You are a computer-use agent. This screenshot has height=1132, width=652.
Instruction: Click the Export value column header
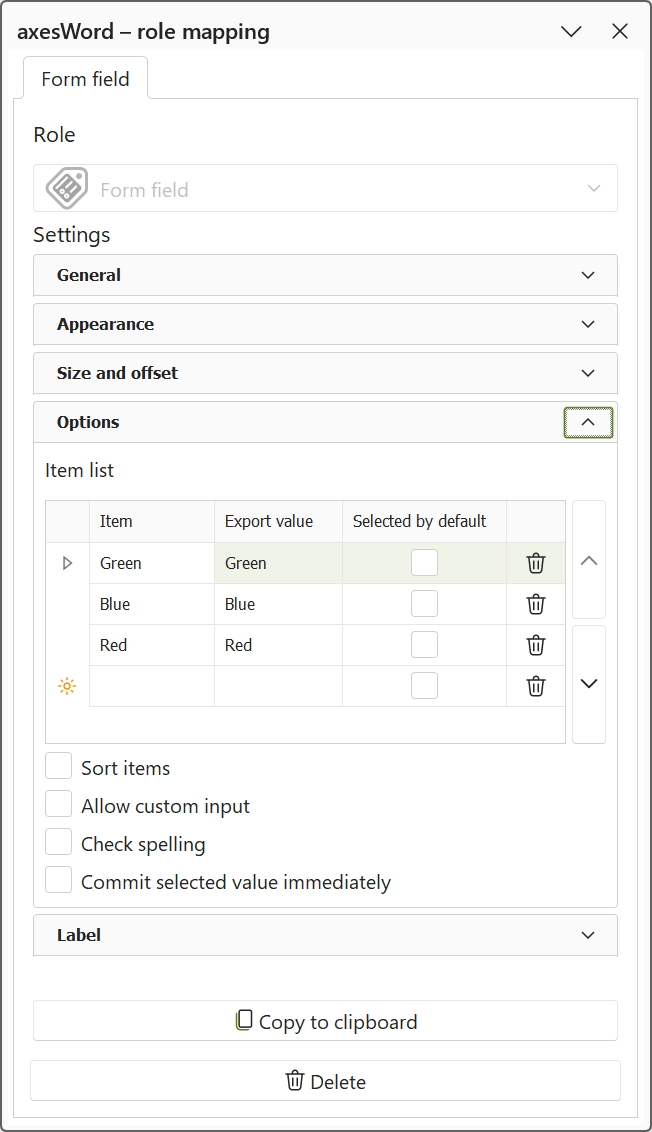[x=279, y=521]
